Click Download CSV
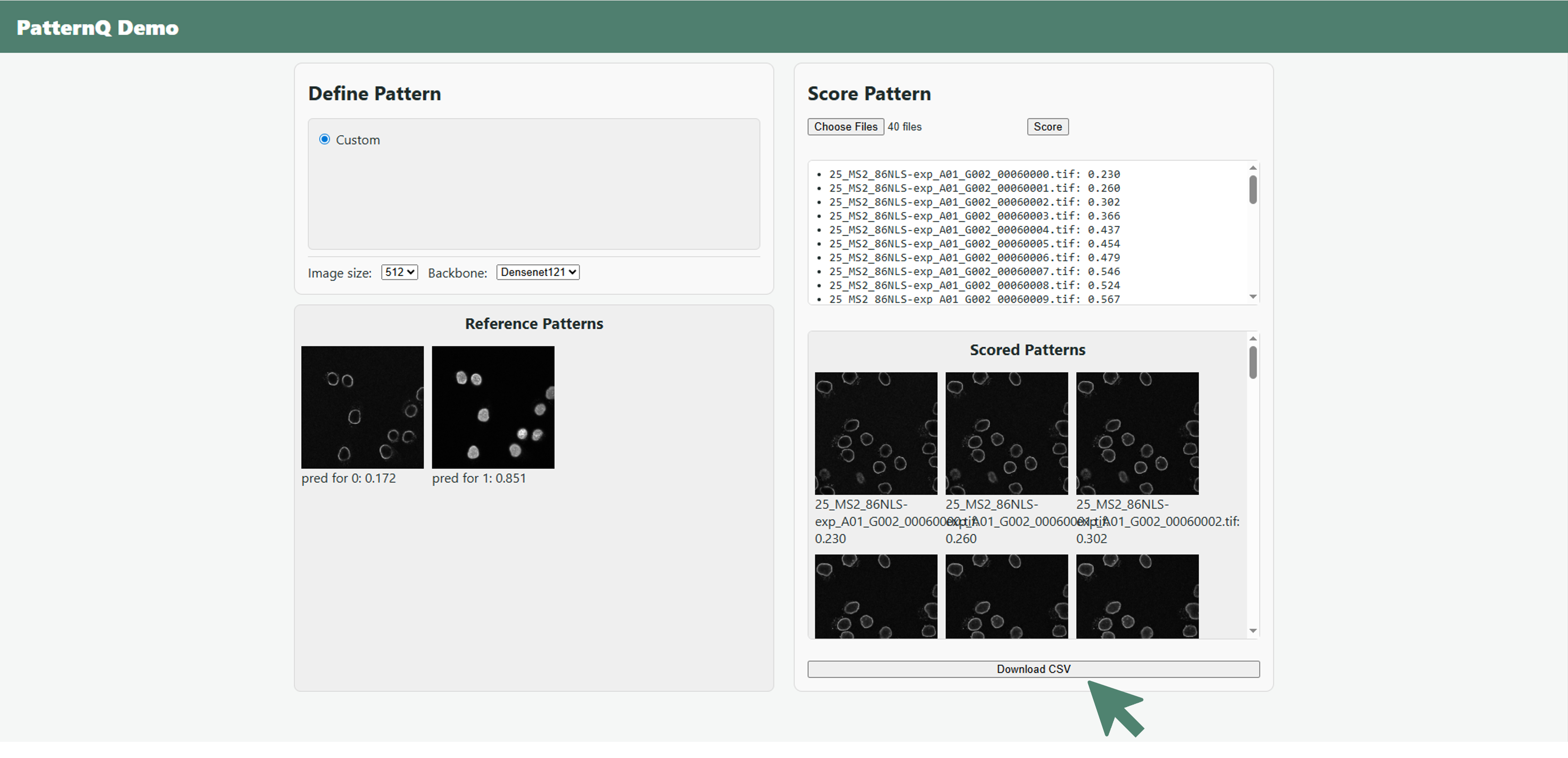Screen dimensions: 1568x758 (1033, 669)
